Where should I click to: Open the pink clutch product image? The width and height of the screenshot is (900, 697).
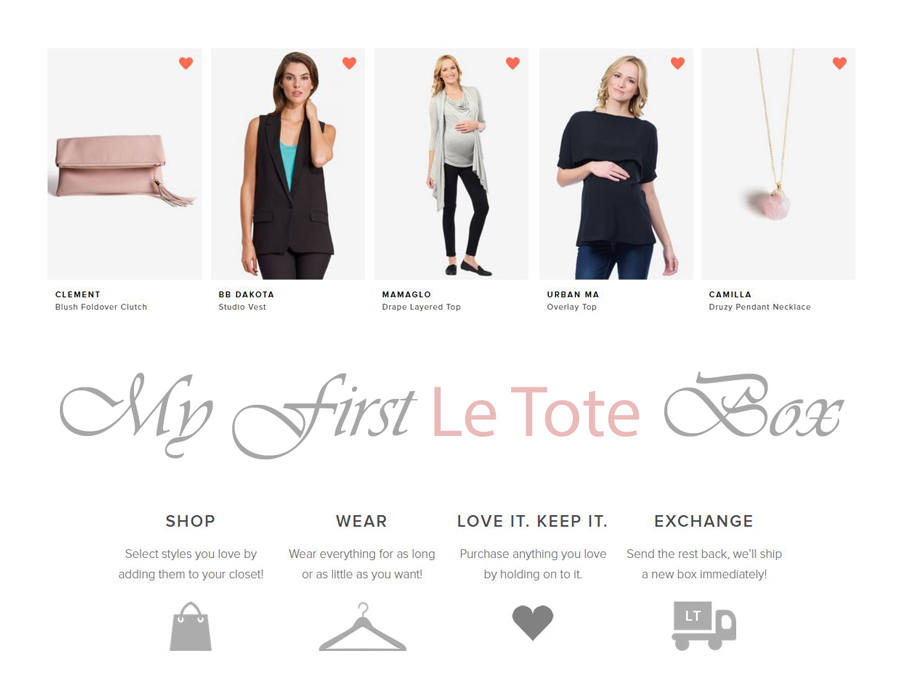click(x=125, y=164)
